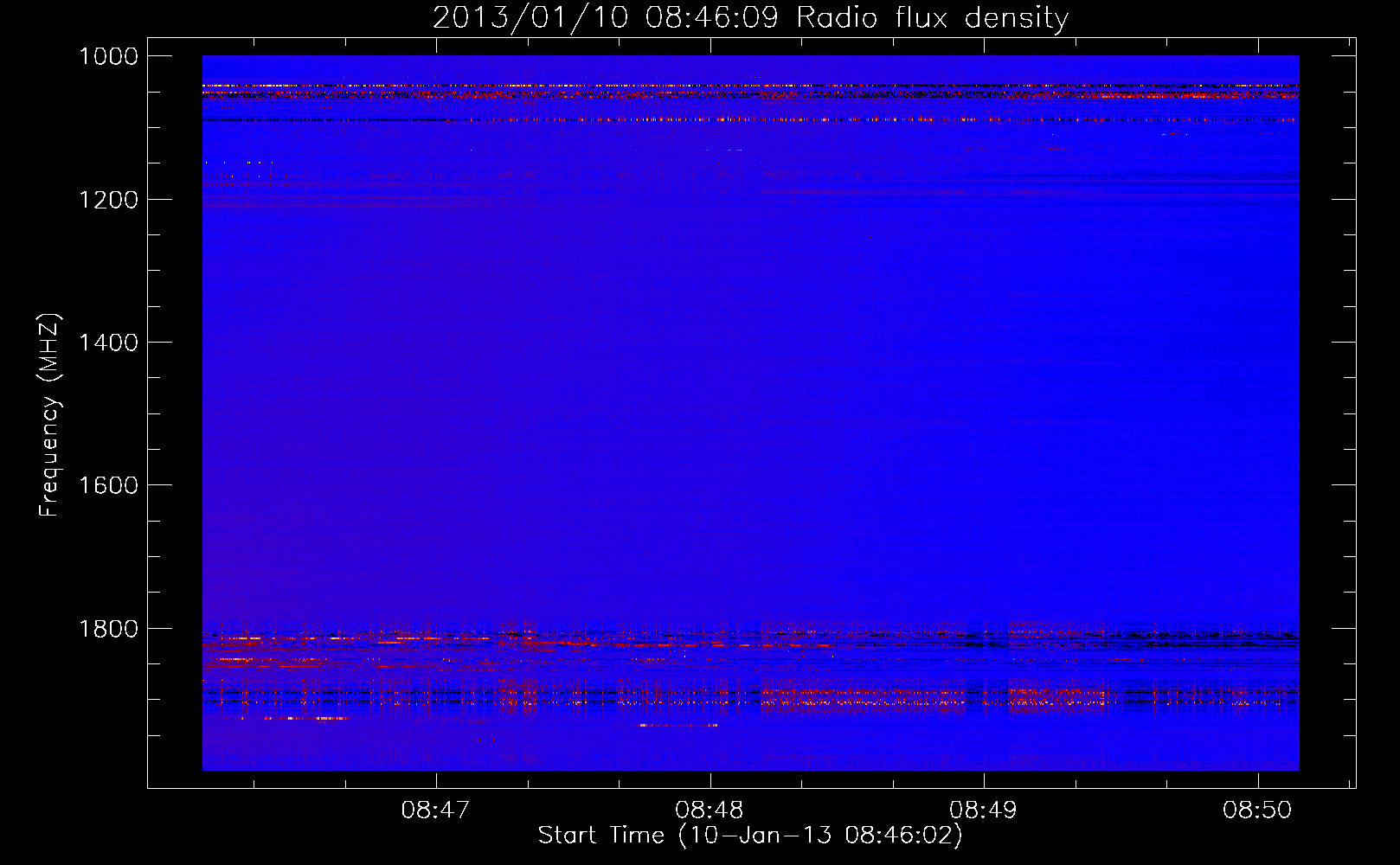
Task: Click the 1400 frequency tick label
Action: (108, 343)
